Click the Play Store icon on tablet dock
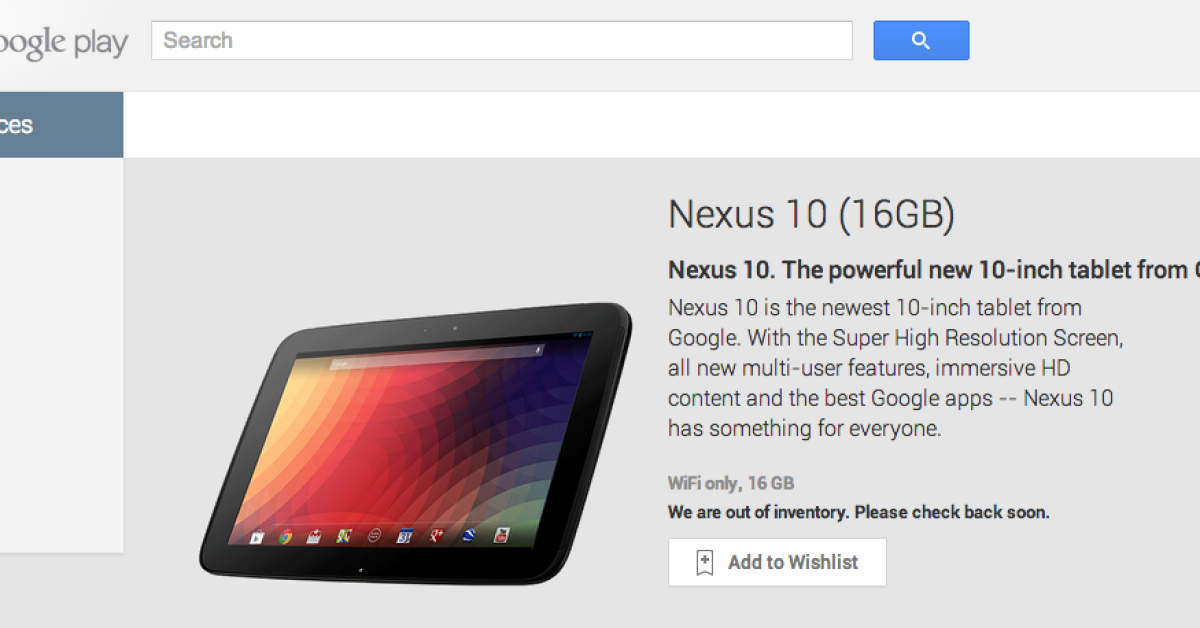Viewport: 1200px width, 628px height. (x=256, y=538)
